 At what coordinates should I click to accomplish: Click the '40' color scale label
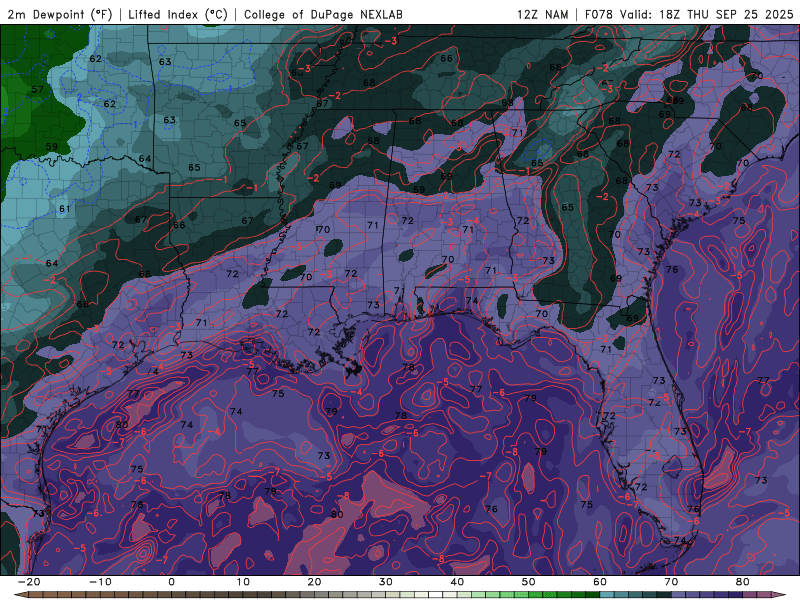click(457, 582)
